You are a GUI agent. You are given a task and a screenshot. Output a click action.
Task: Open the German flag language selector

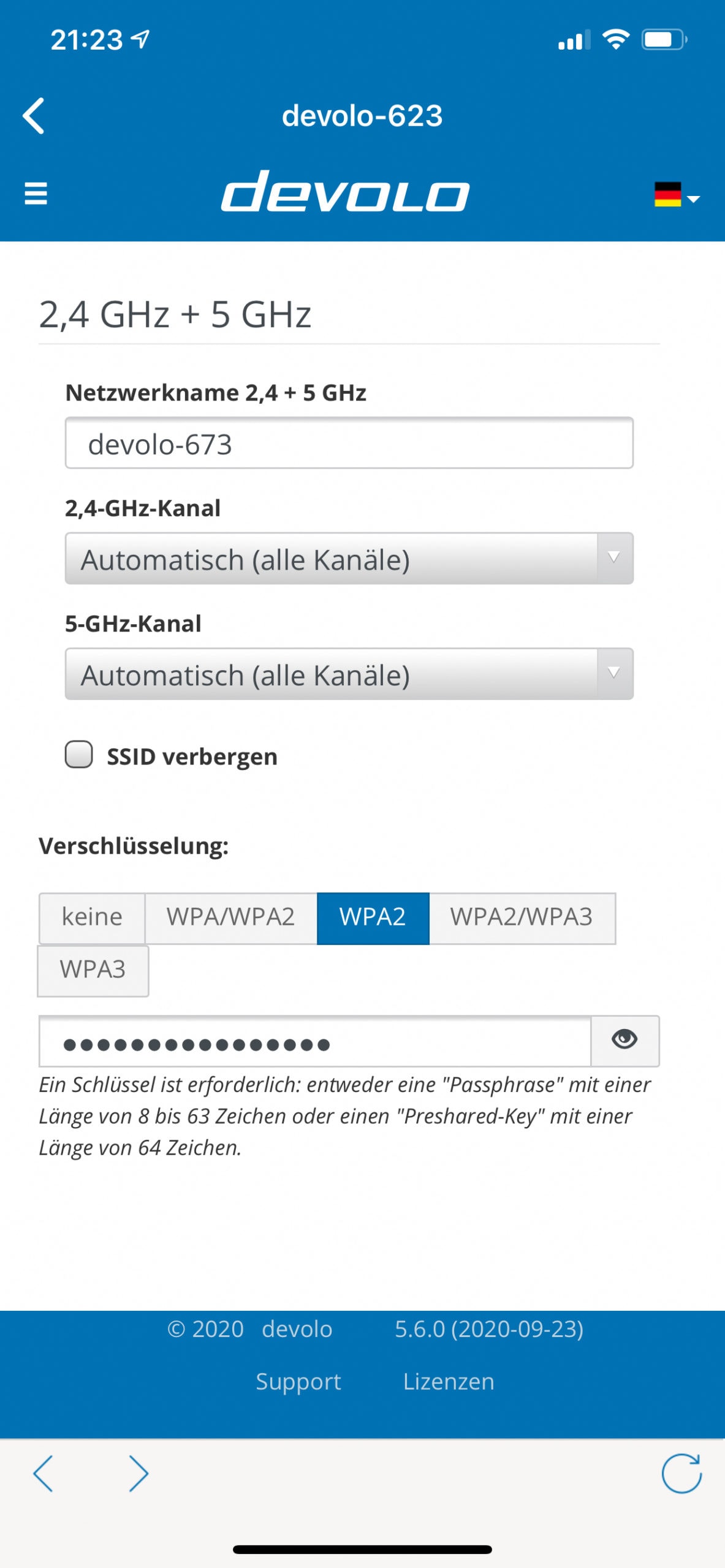click(x=677, y=195)
